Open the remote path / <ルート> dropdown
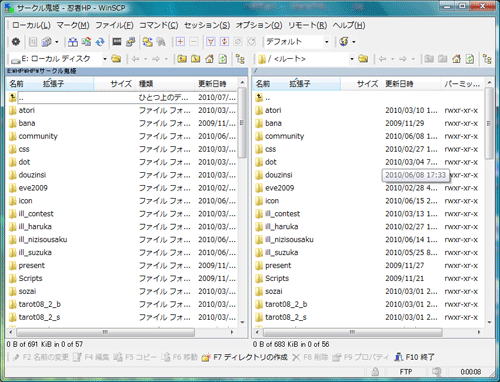This screenshot has width=500, height=382. pyautogui.click(x=352, y=59)
